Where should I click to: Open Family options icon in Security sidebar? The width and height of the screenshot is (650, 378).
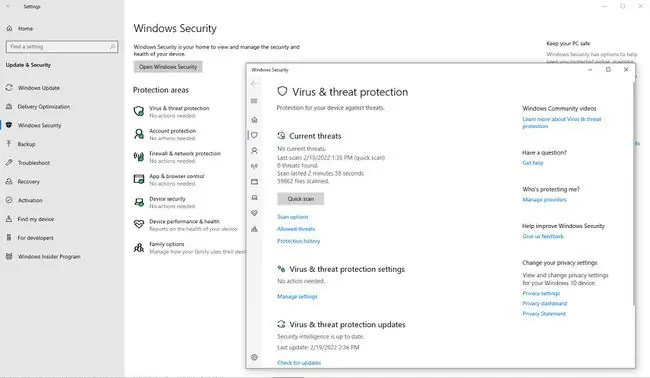pyautogui.click(x=254, y=229)
